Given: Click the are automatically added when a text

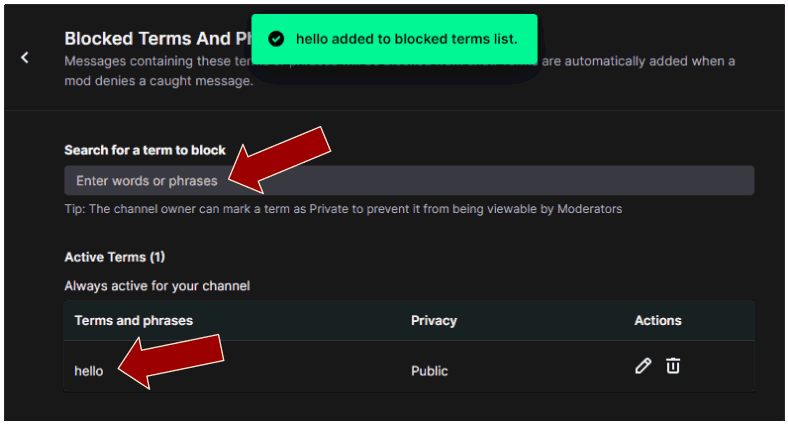Looking at the screenshot, I should pos(638,61).
